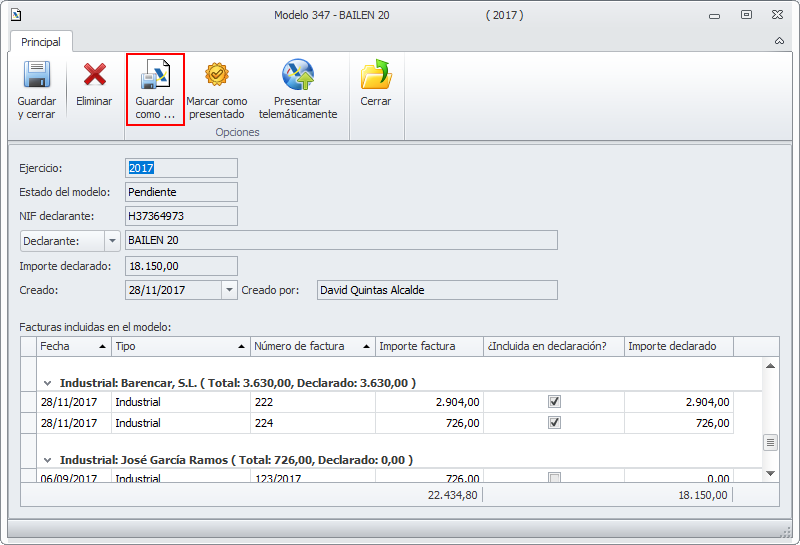This screenshot has width=800, height=545.
Task: Click the Cerrar folder icon
Action: click(x=376, y=76)
